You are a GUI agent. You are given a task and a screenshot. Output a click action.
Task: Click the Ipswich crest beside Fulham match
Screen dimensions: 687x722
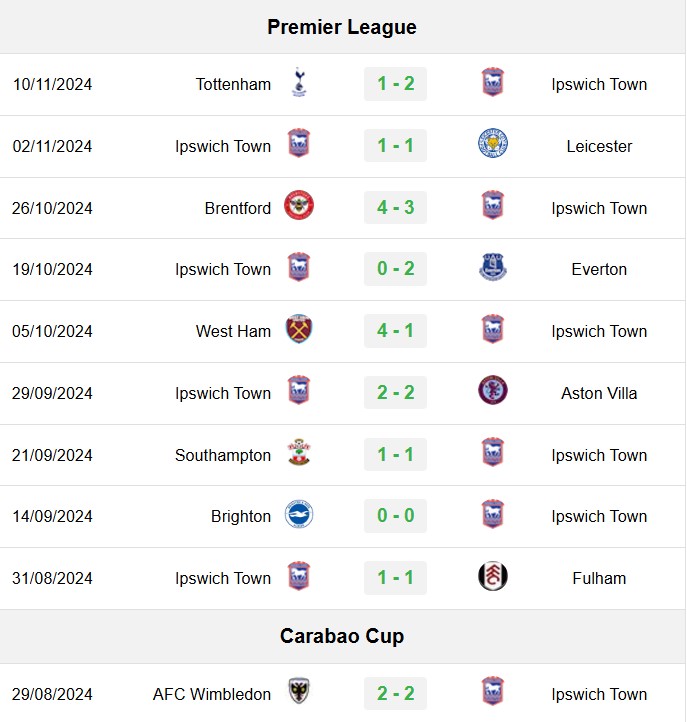click(x=299, y=576)
